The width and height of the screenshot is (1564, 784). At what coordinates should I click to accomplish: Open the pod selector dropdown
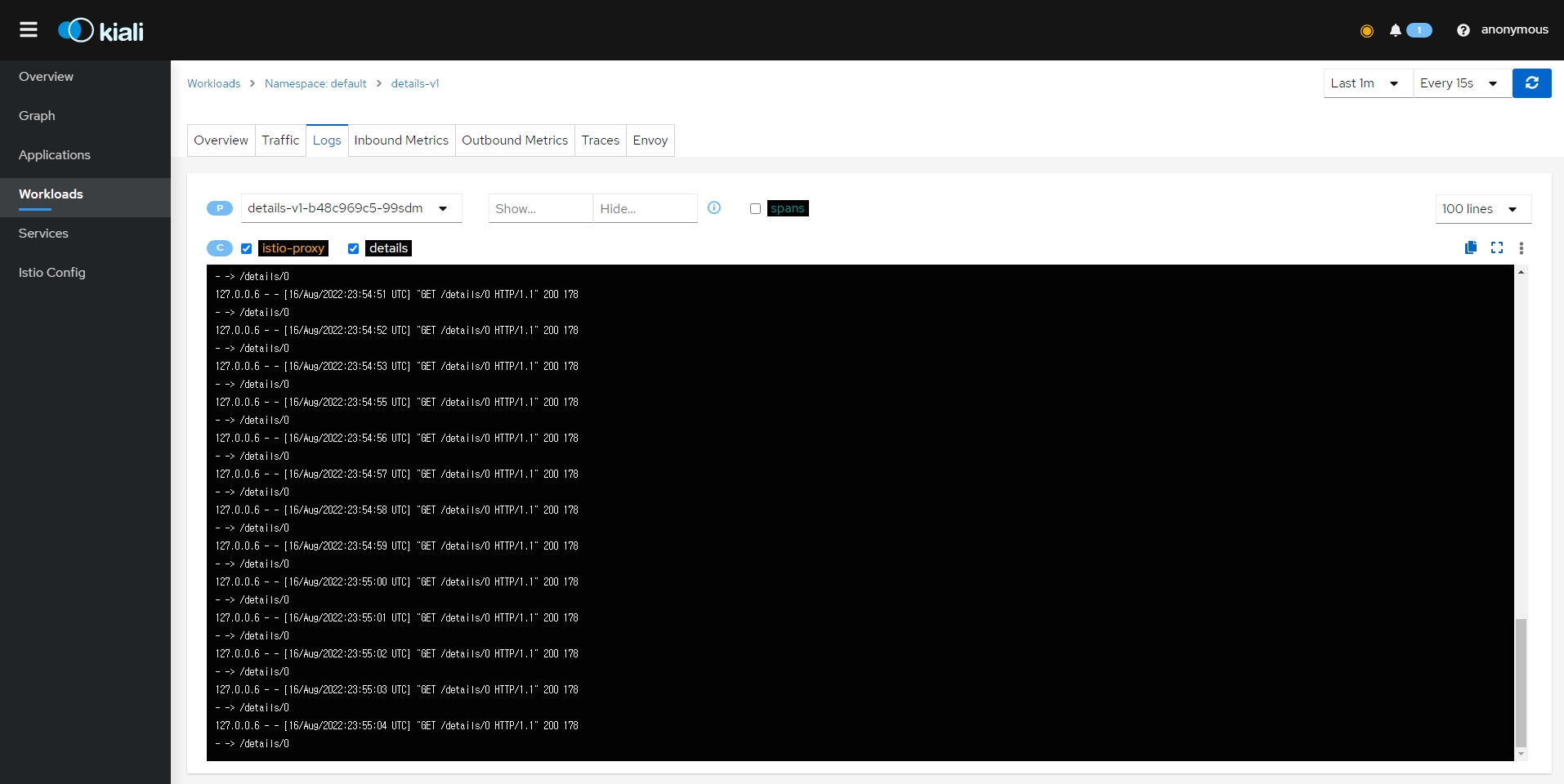[351, 208]
